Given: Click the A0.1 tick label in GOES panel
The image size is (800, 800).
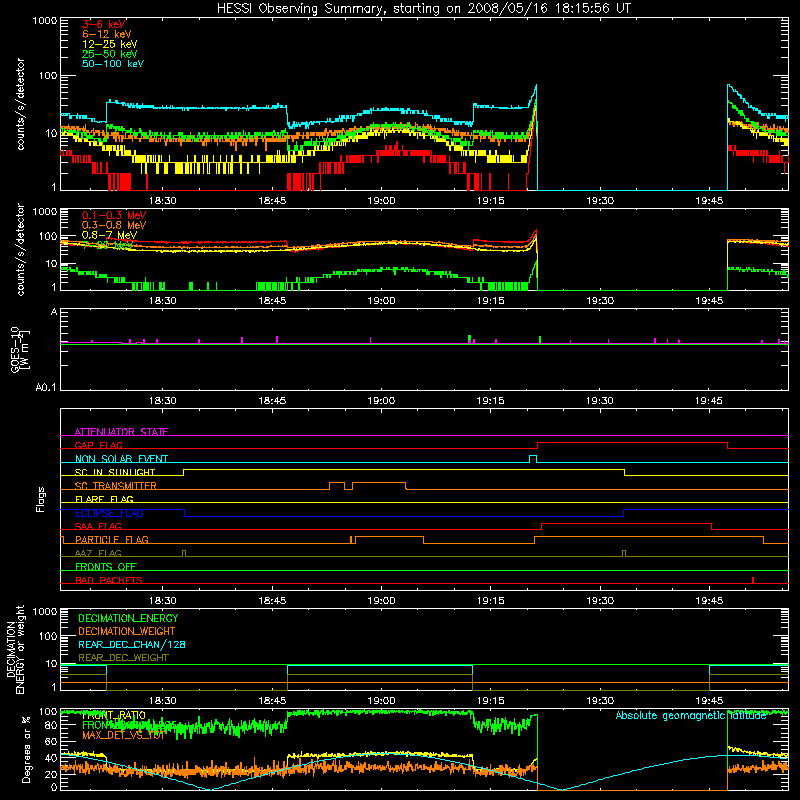Looking at the screenshot, I should 46,388.
